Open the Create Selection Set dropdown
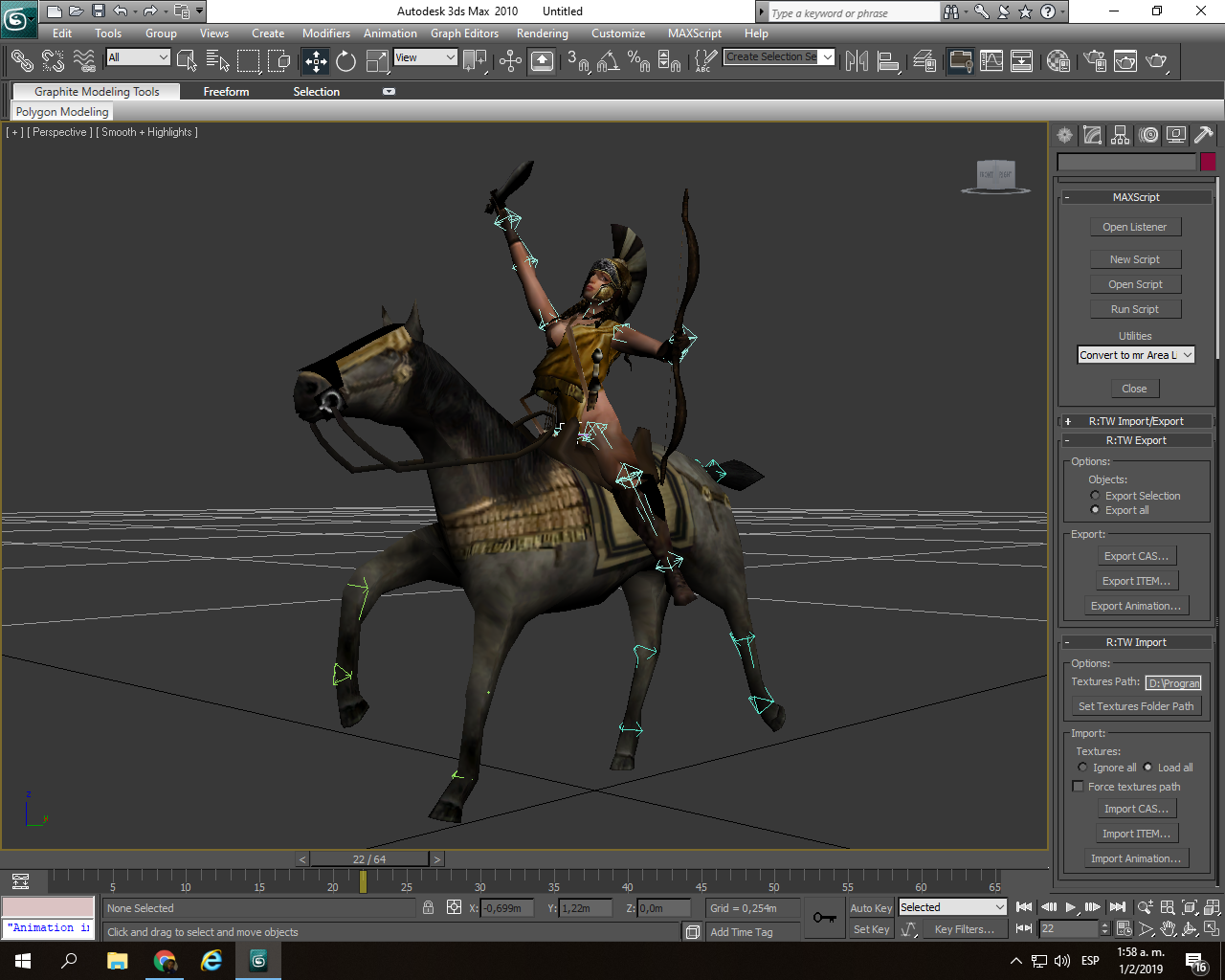The height and width of the screenshot is (980, 1225). tap(778, 57)
